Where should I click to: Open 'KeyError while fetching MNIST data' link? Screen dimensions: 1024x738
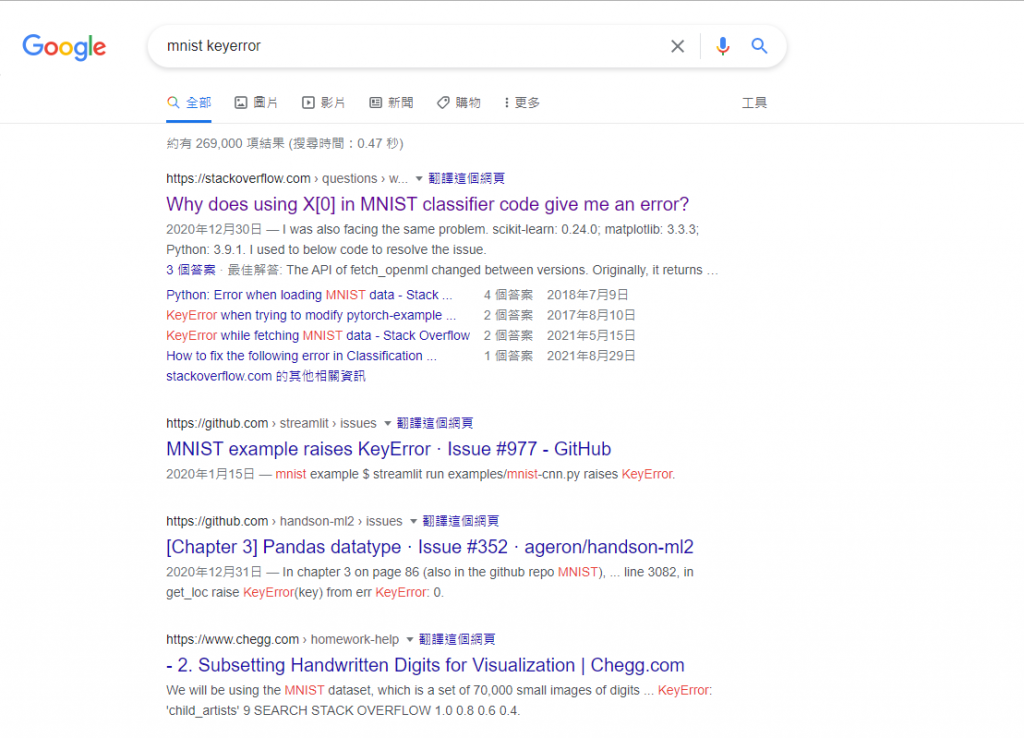[318, 335]
